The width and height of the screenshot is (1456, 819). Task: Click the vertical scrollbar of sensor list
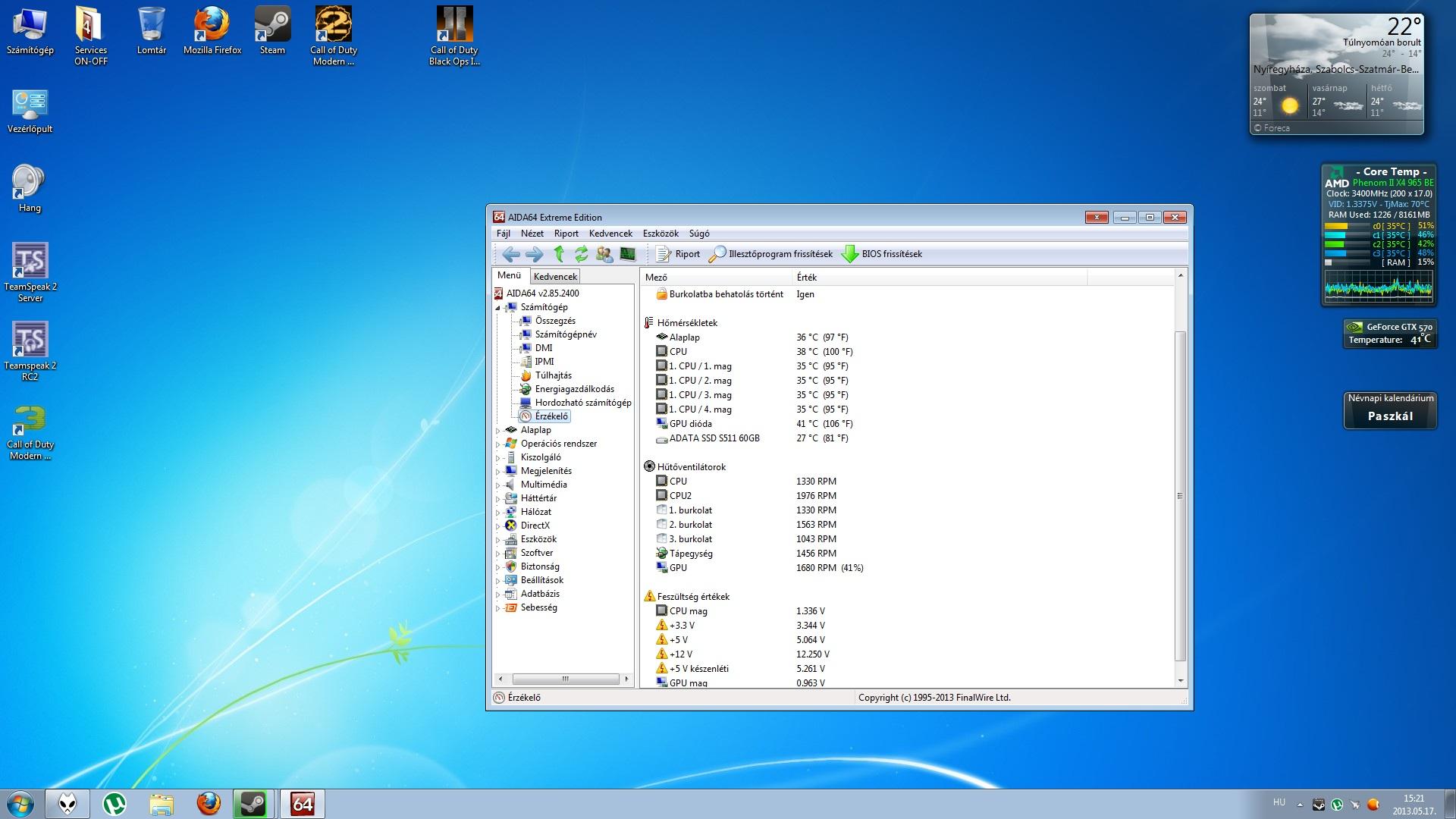pos(1180,496)
